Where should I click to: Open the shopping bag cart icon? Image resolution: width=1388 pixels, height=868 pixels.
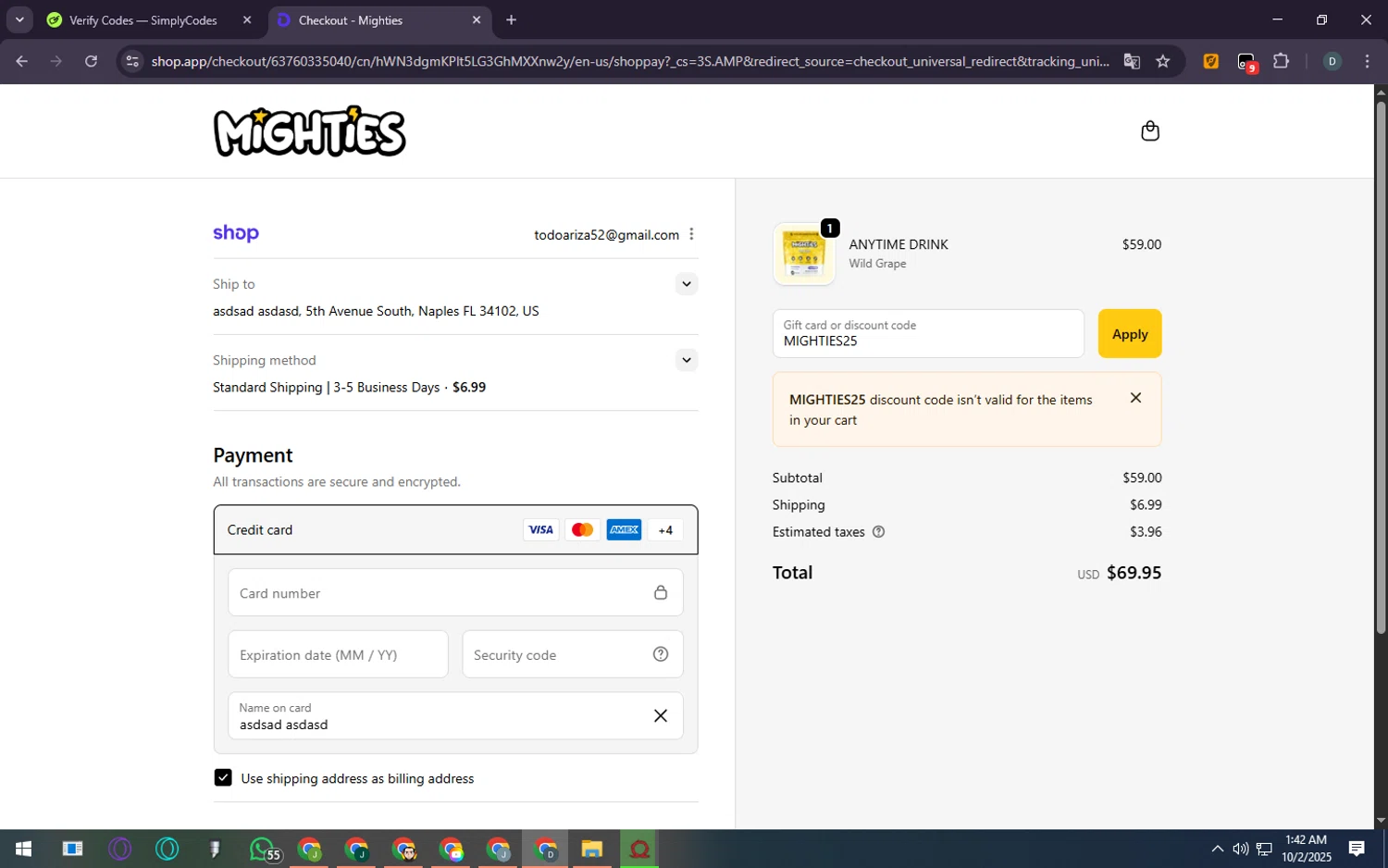click(1150, 130)
